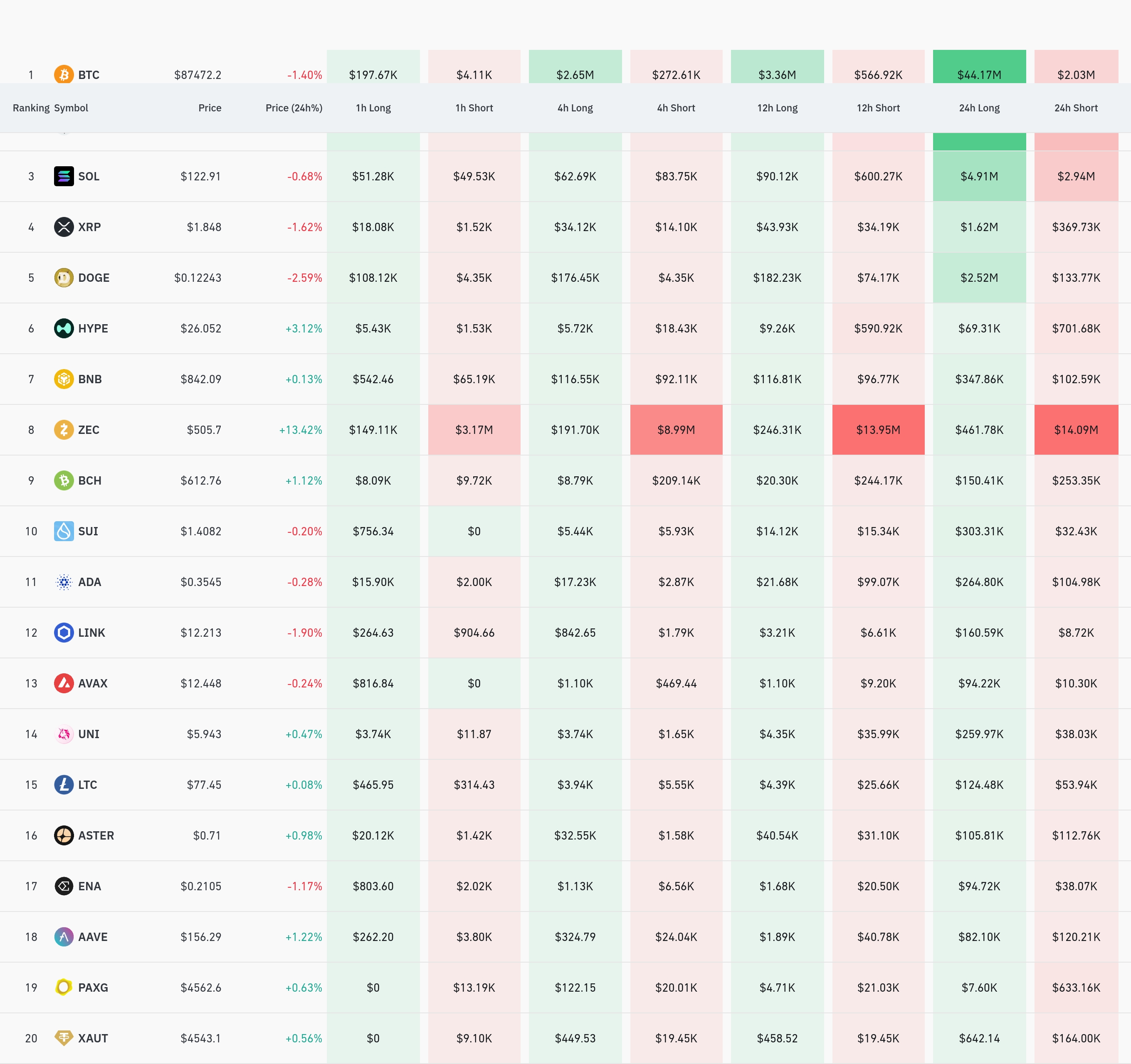Click the Bitcoin BTC coin icon
The image size is (1131, 1064).
64,74
